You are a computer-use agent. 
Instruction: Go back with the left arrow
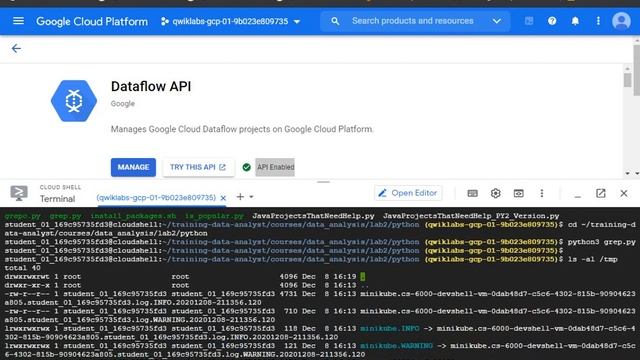tap(16, 49)
